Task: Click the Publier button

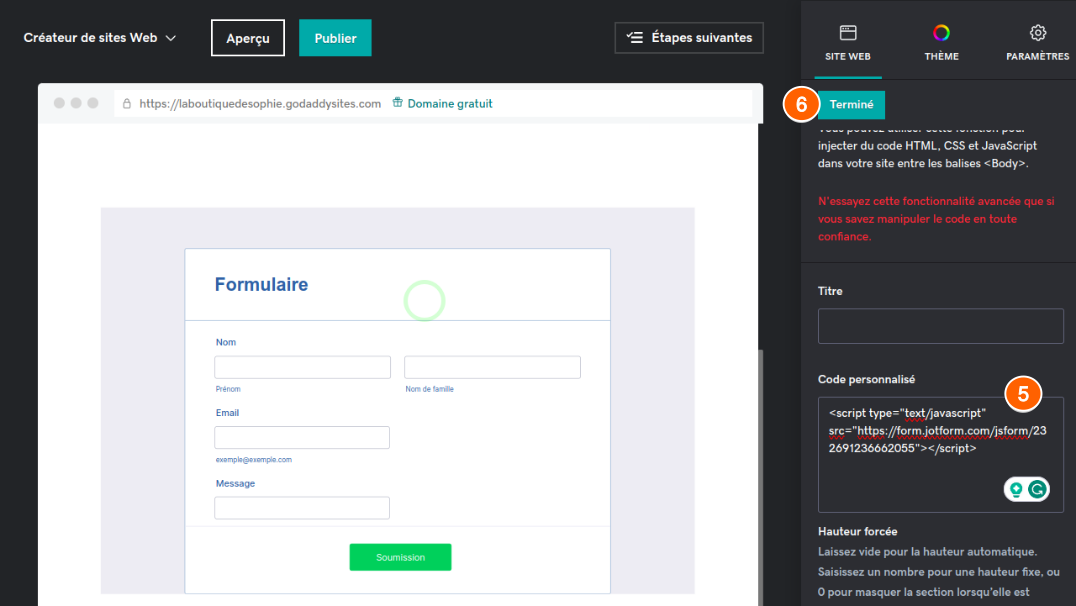Action: [335, 38]
